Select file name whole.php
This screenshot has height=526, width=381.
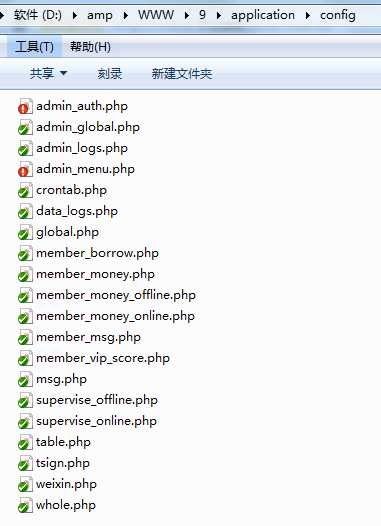click(x=66, y=506)
